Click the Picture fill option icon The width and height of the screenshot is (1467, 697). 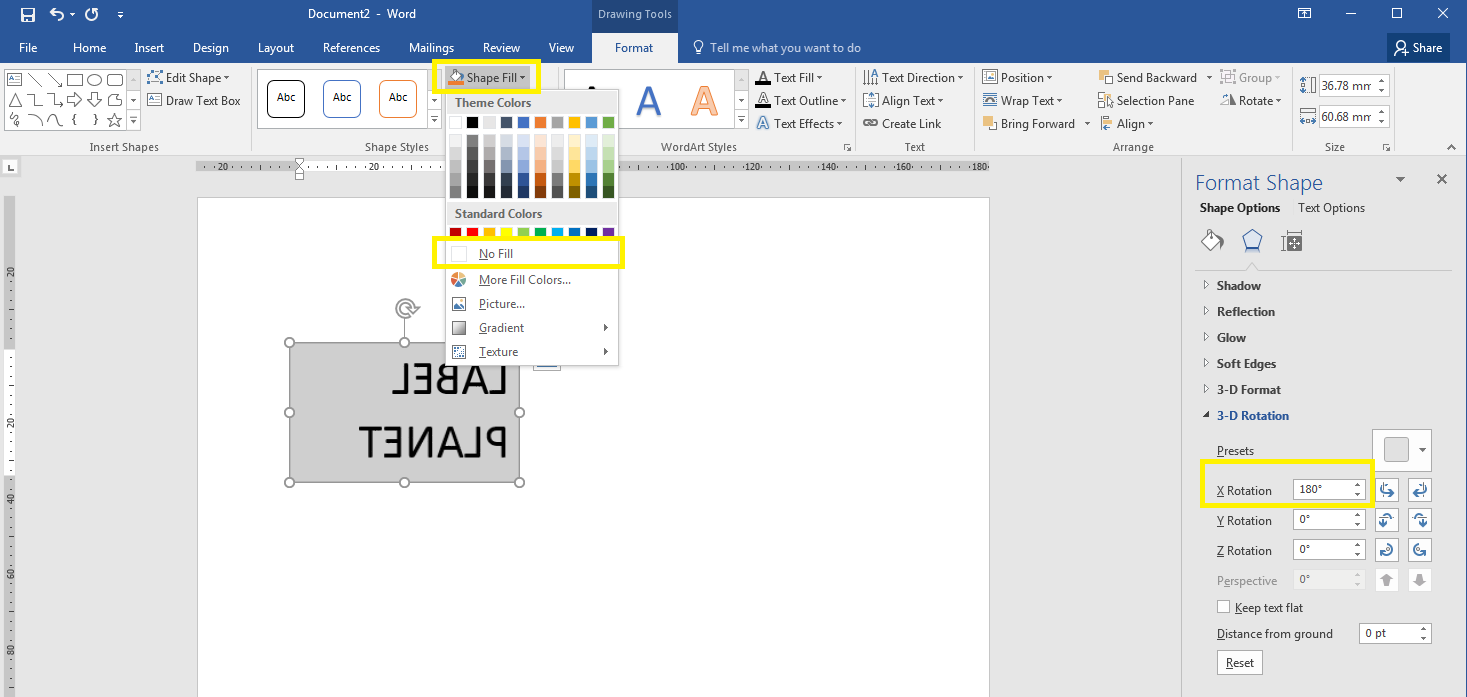point(459,304)
